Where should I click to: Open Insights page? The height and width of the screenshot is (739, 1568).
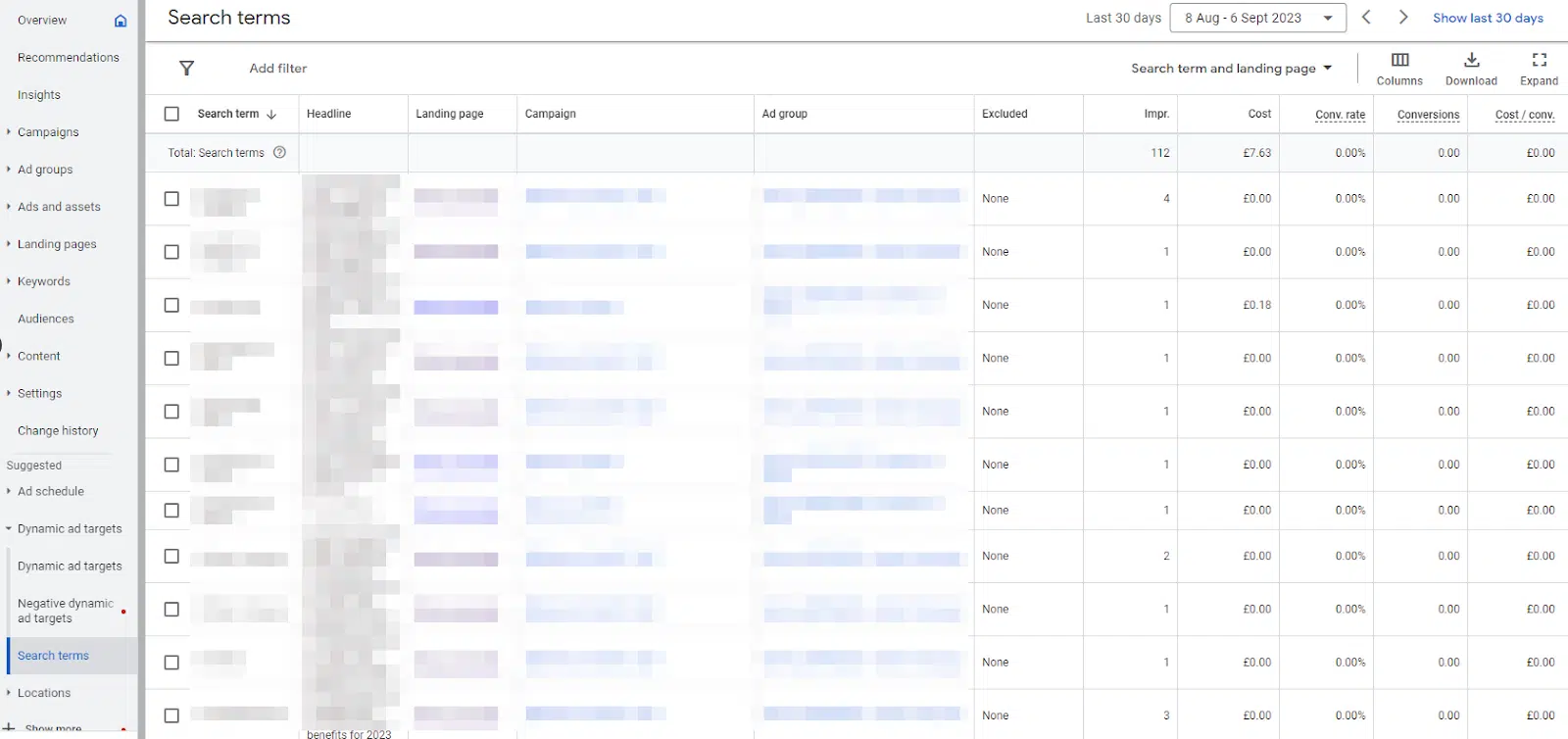[39, 95]
